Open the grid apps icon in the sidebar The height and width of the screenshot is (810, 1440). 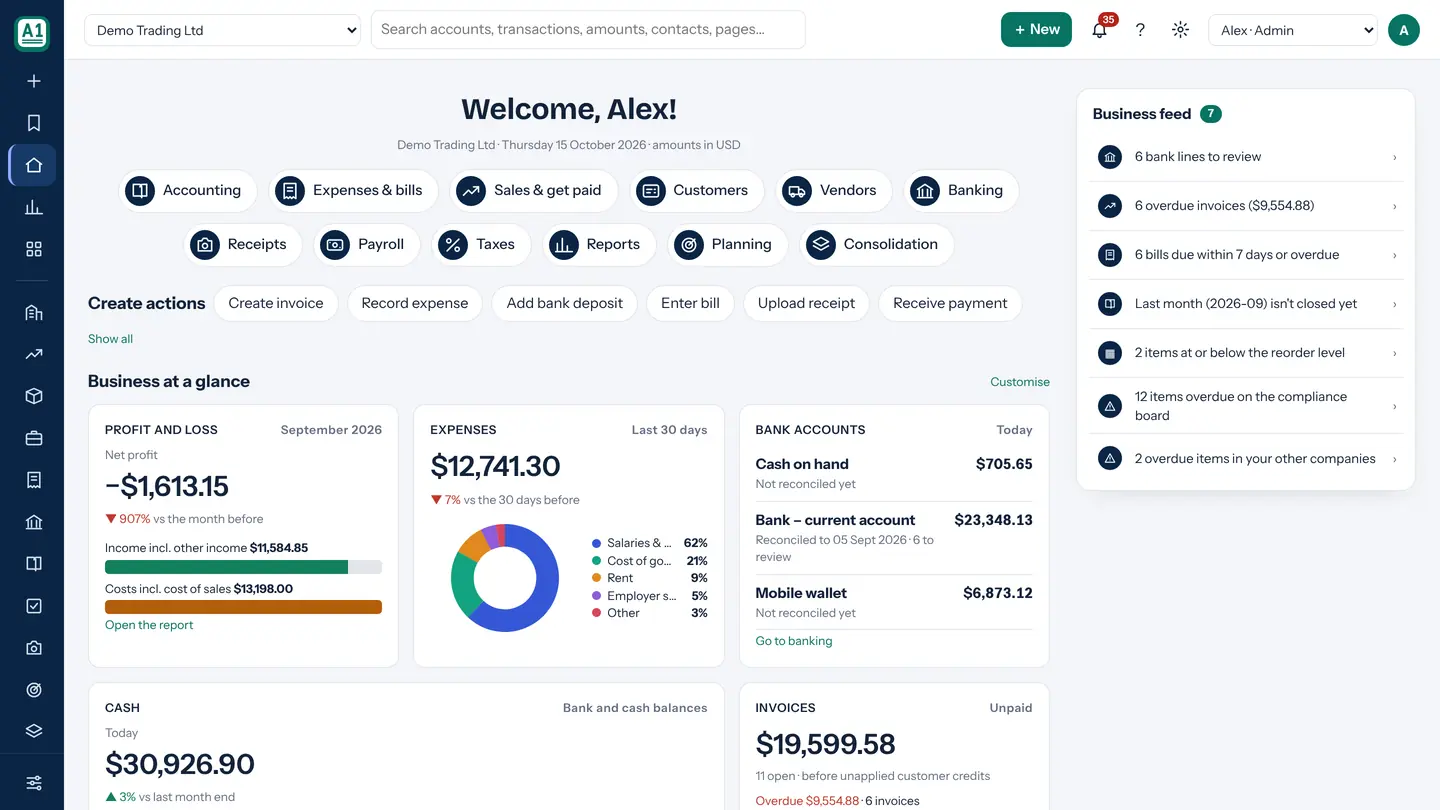pos(34,249)
